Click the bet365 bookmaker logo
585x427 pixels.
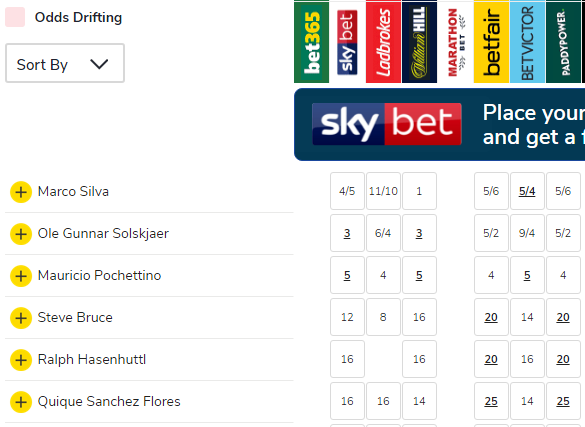312,42
